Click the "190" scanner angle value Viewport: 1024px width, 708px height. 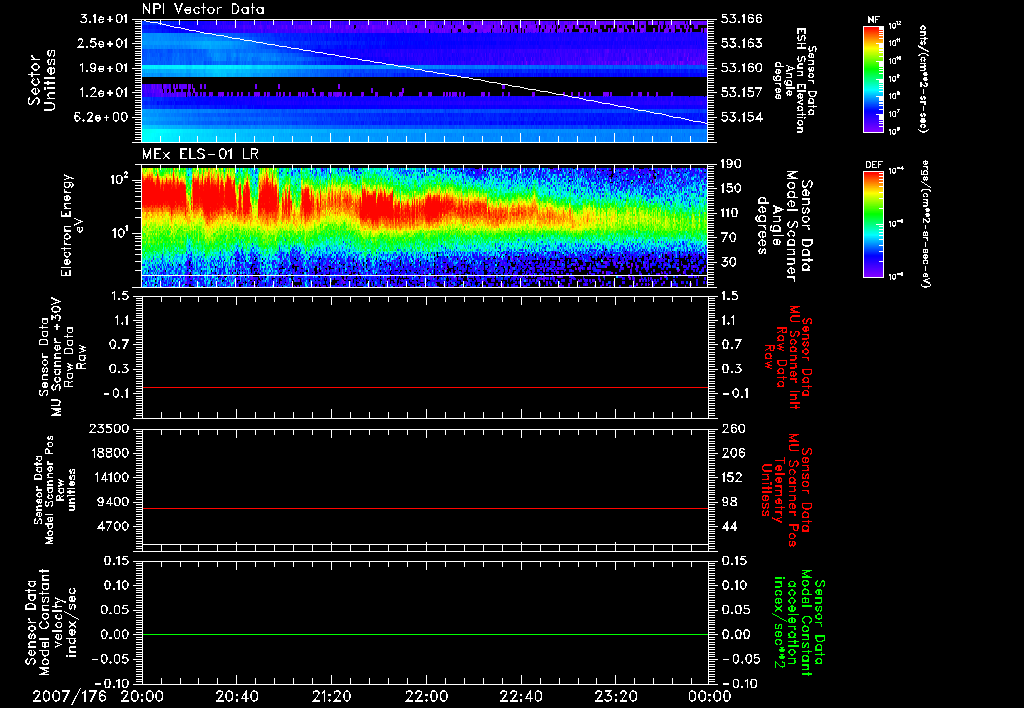pyautogui.click(x=731, y=164)
